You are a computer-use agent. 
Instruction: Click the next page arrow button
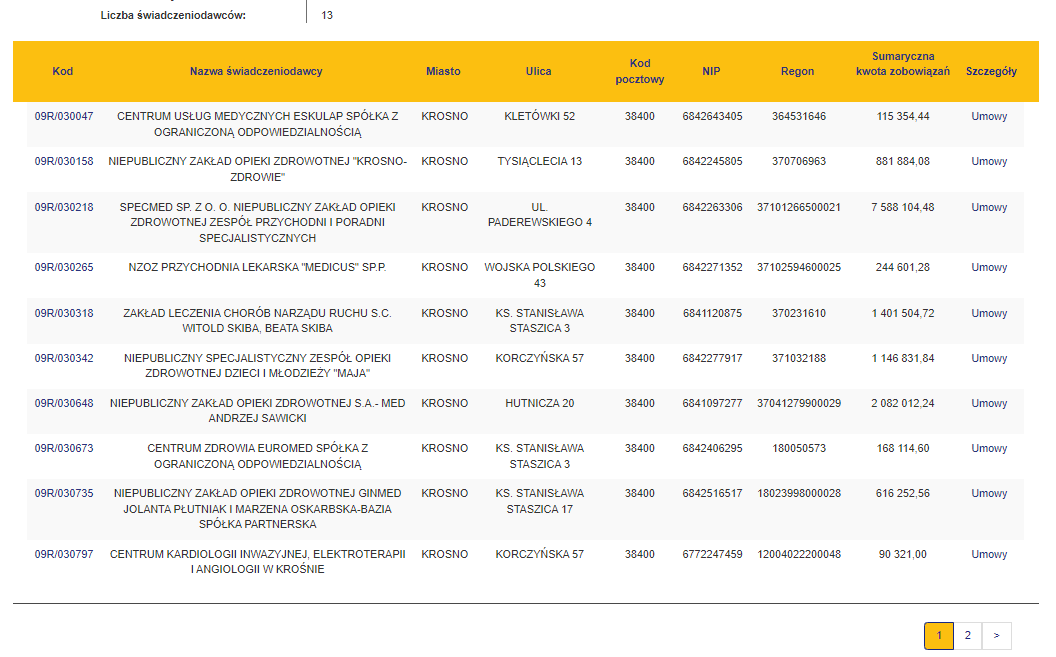click(x=996, y=635)
